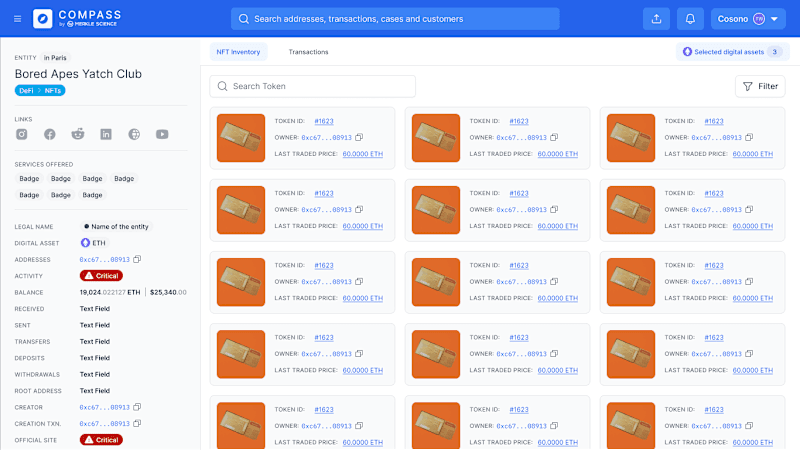The height and width of the screenshot is (459, 800).
Task: Select the NFT Inventory tab
Action: 238,52
